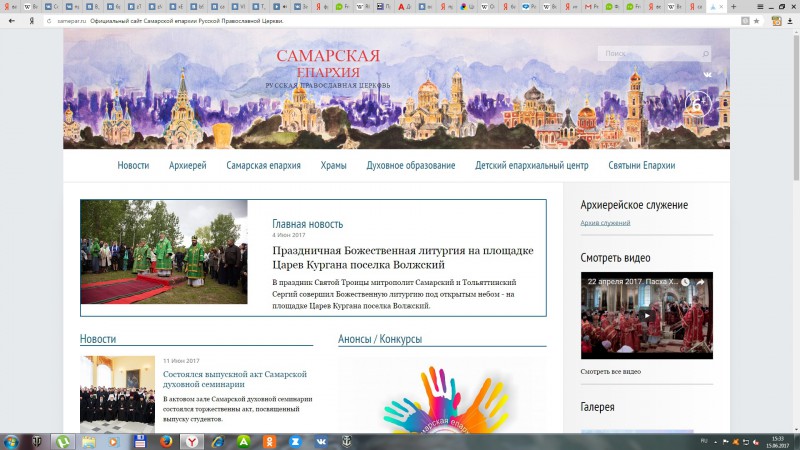The image size is (800, 450).
Task: Reload the page with the refresh icon
Action: 49,21
